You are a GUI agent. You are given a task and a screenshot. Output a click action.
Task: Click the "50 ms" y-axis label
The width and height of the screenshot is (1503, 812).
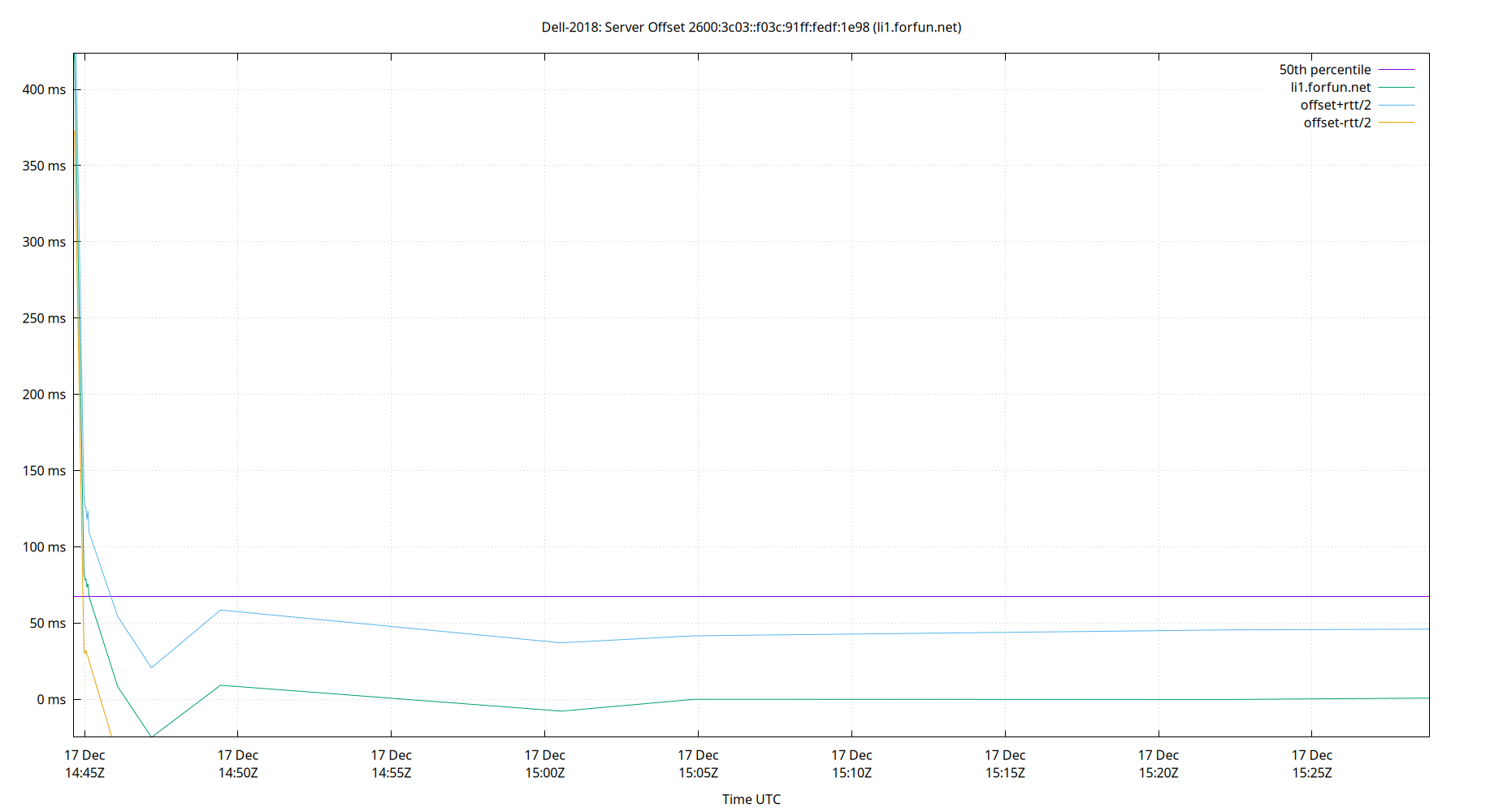pyautogui.click(x=49, y=623)
